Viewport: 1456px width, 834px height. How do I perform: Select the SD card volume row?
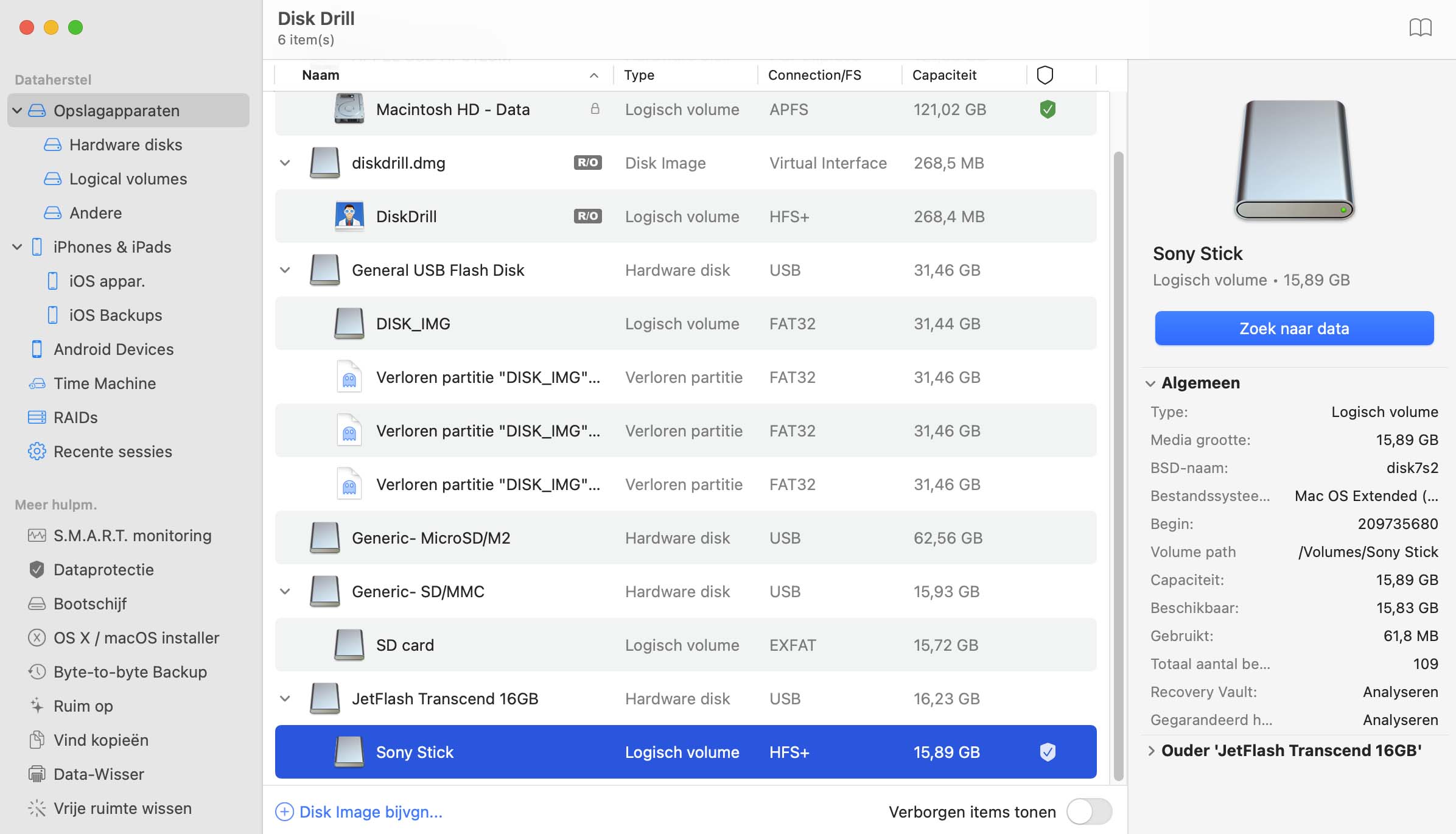[685, 645]
